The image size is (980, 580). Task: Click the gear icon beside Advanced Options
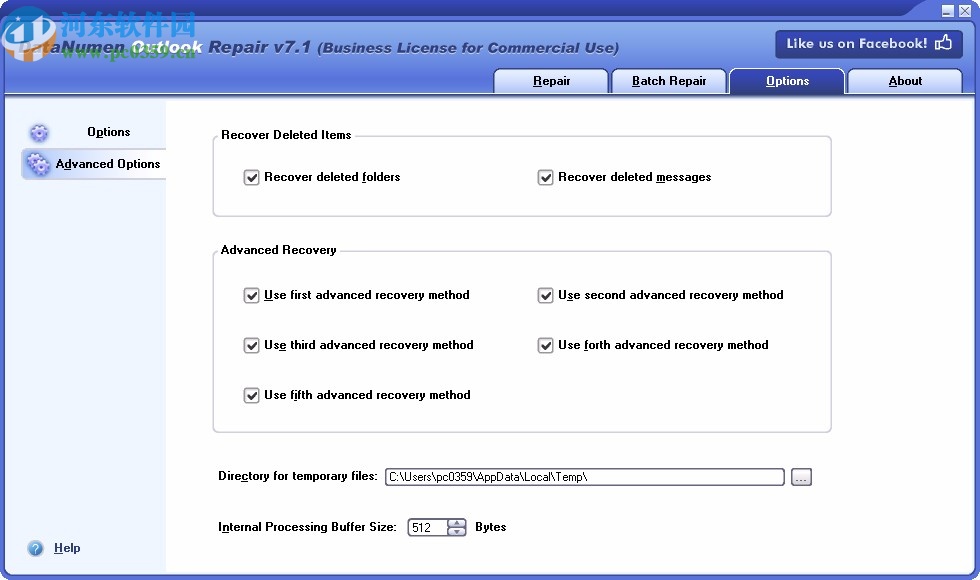pos(38,164)
